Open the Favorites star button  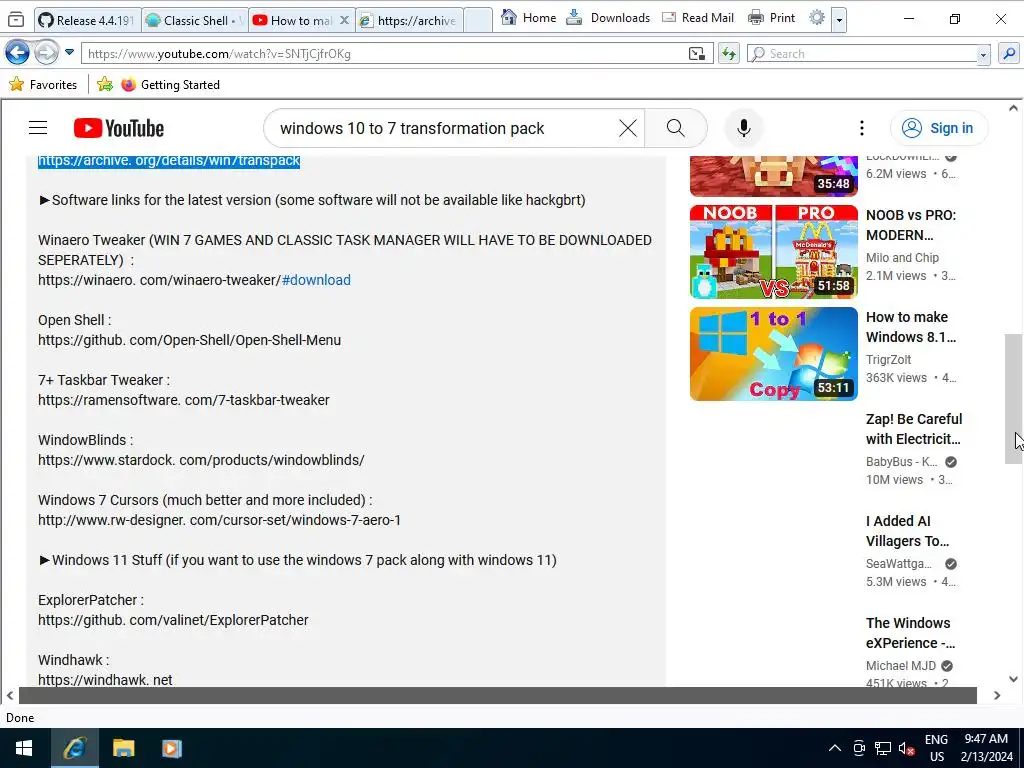tap(43, 84)
